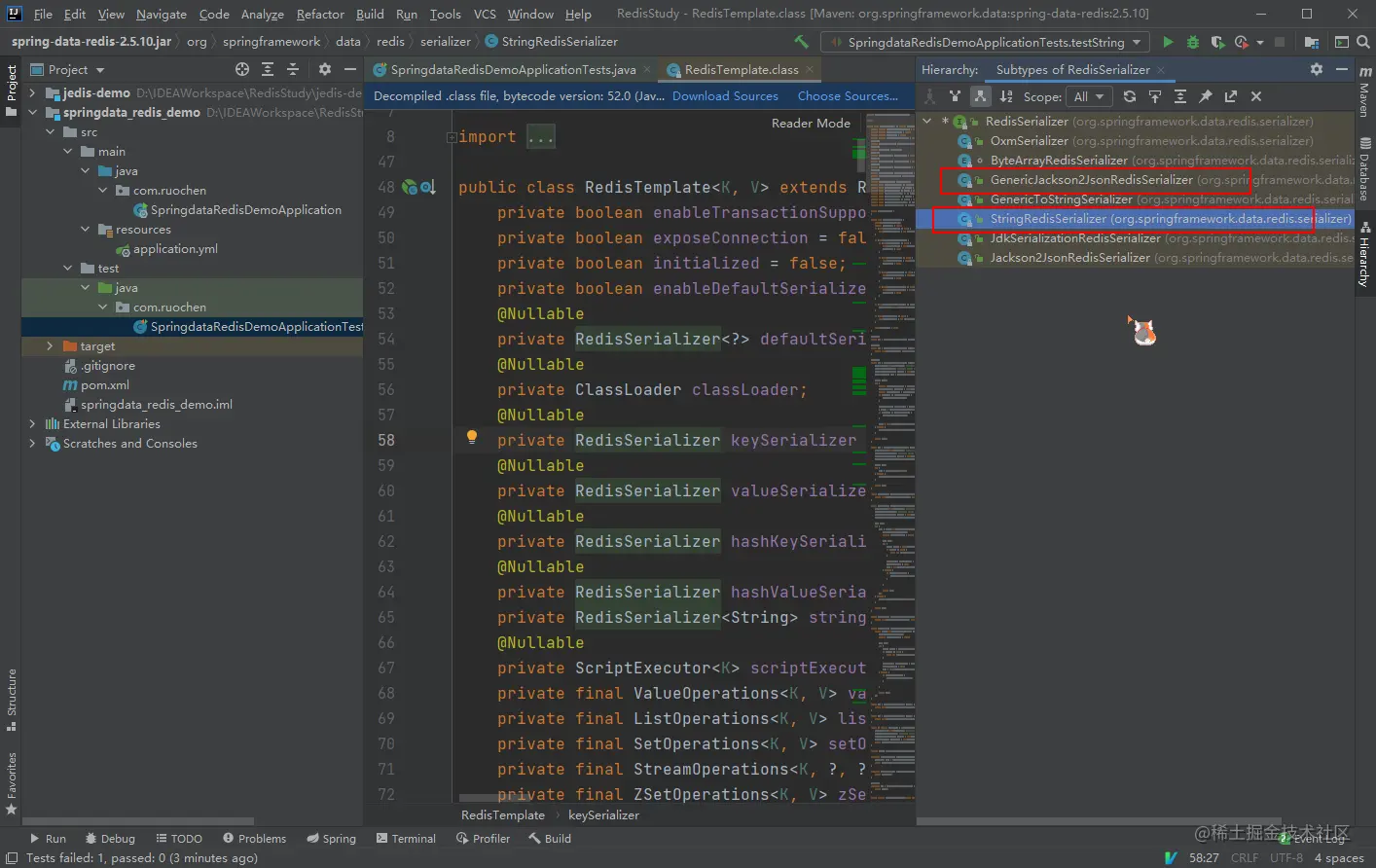Toggle alphabetical sorting in Hierarchy
This screenshot has width=1376, height=868.
(1006, 96)
